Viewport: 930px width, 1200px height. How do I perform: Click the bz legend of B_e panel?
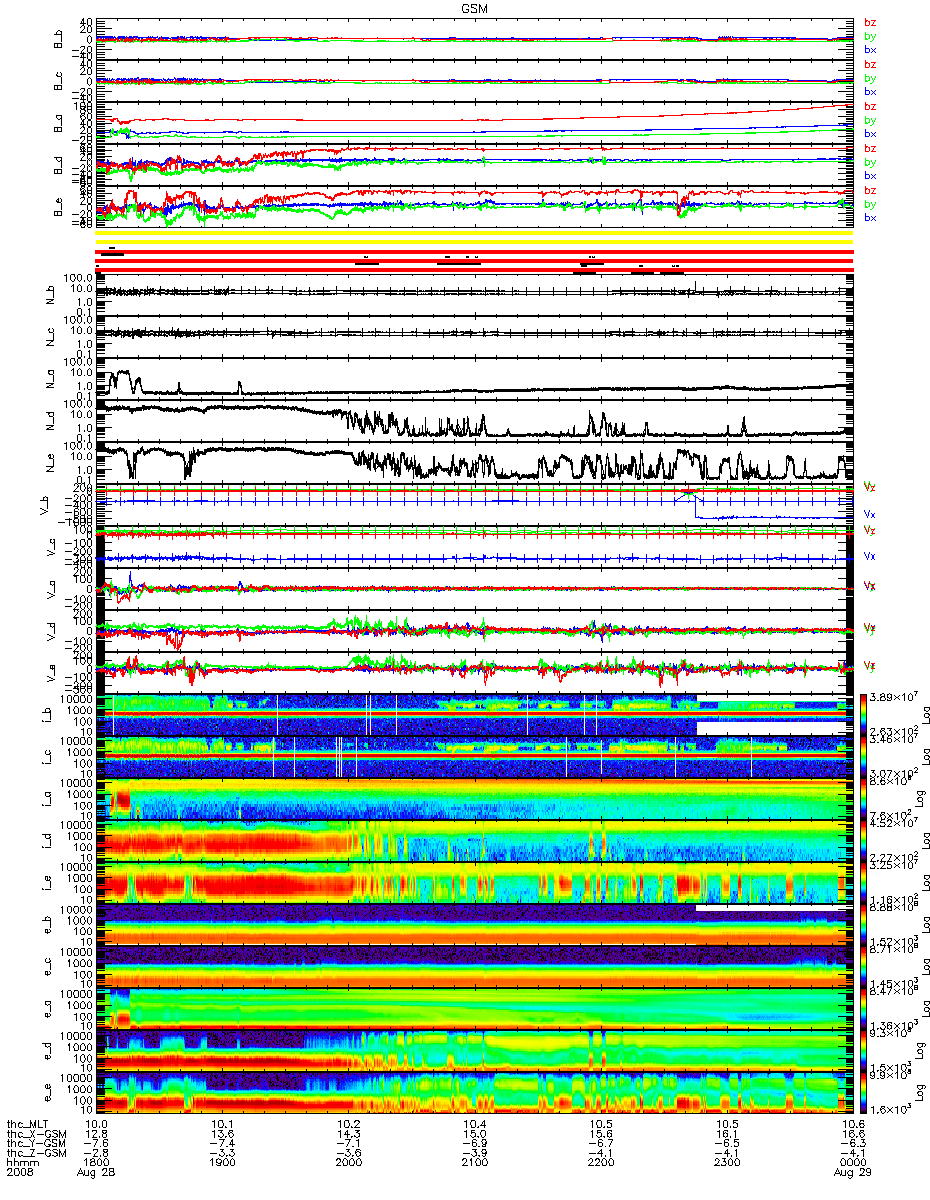(x=869, y=190)
